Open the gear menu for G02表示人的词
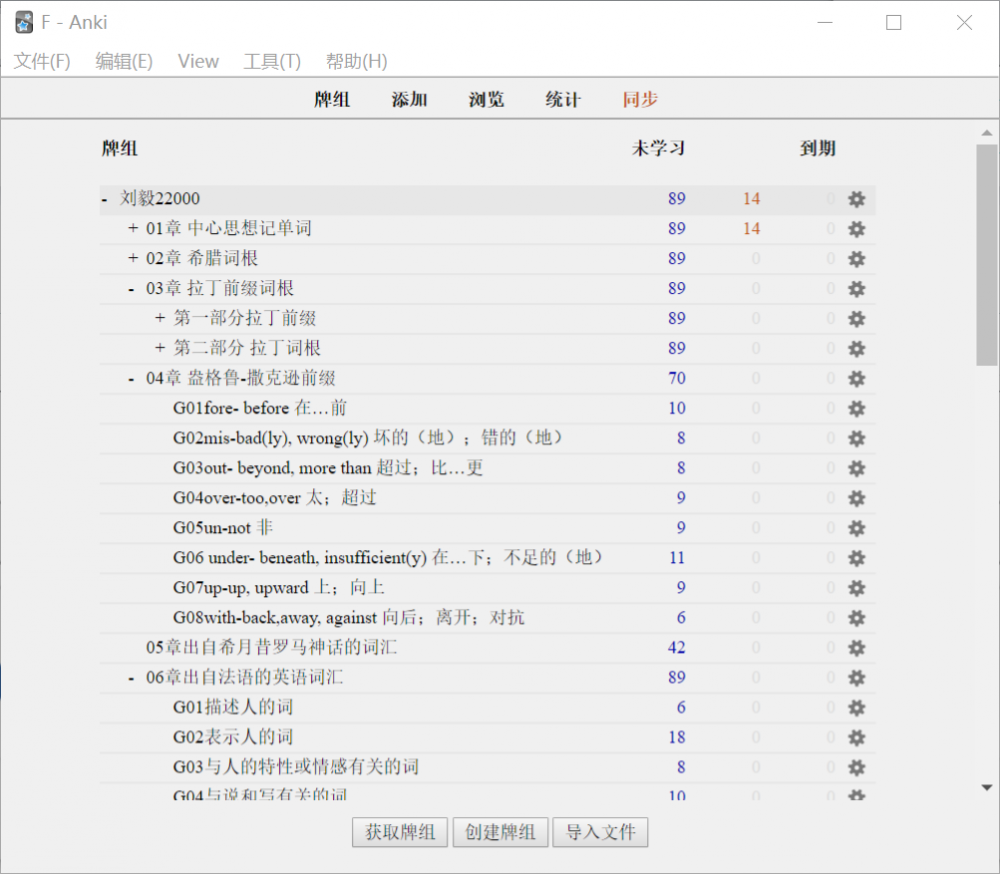The width and height of the screenshot is (1000, 874). point(857,738)
